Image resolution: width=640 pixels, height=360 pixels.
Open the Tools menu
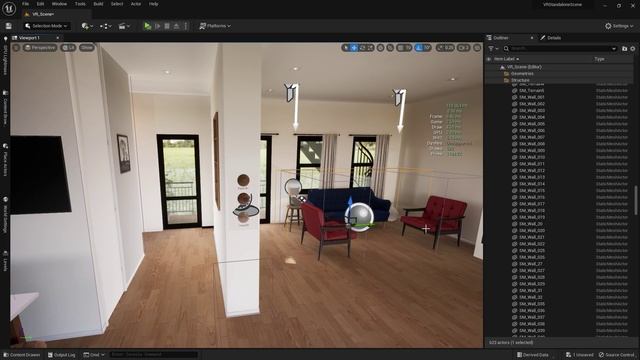click(80, 4)
